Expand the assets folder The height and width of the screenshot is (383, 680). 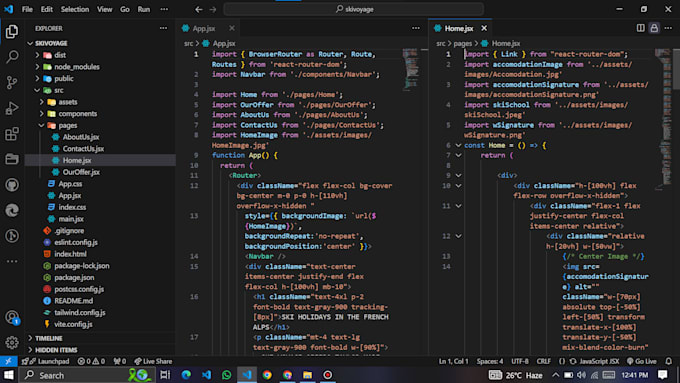pyautogui.click(x=101, y=102)
